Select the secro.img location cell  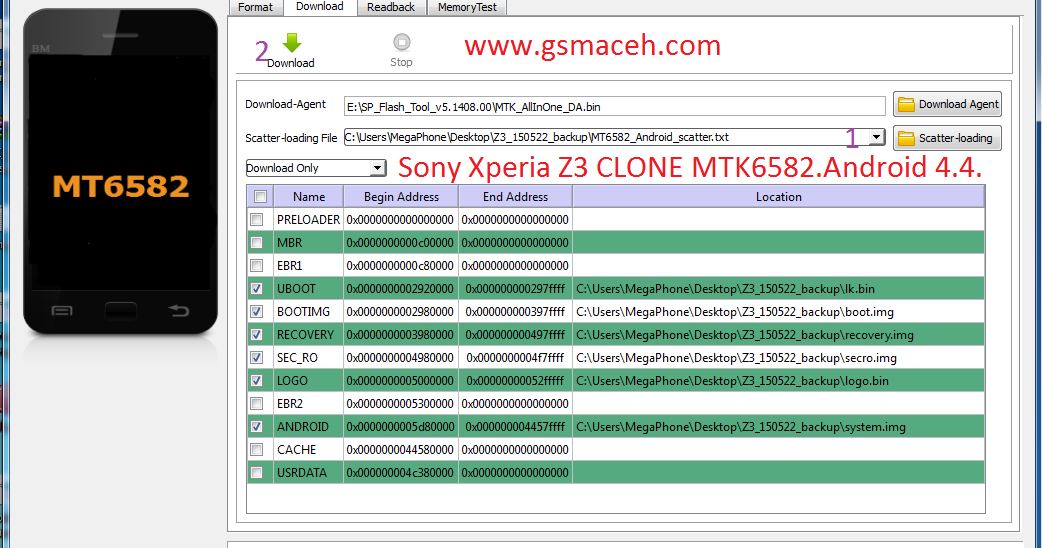click(779, 357)
